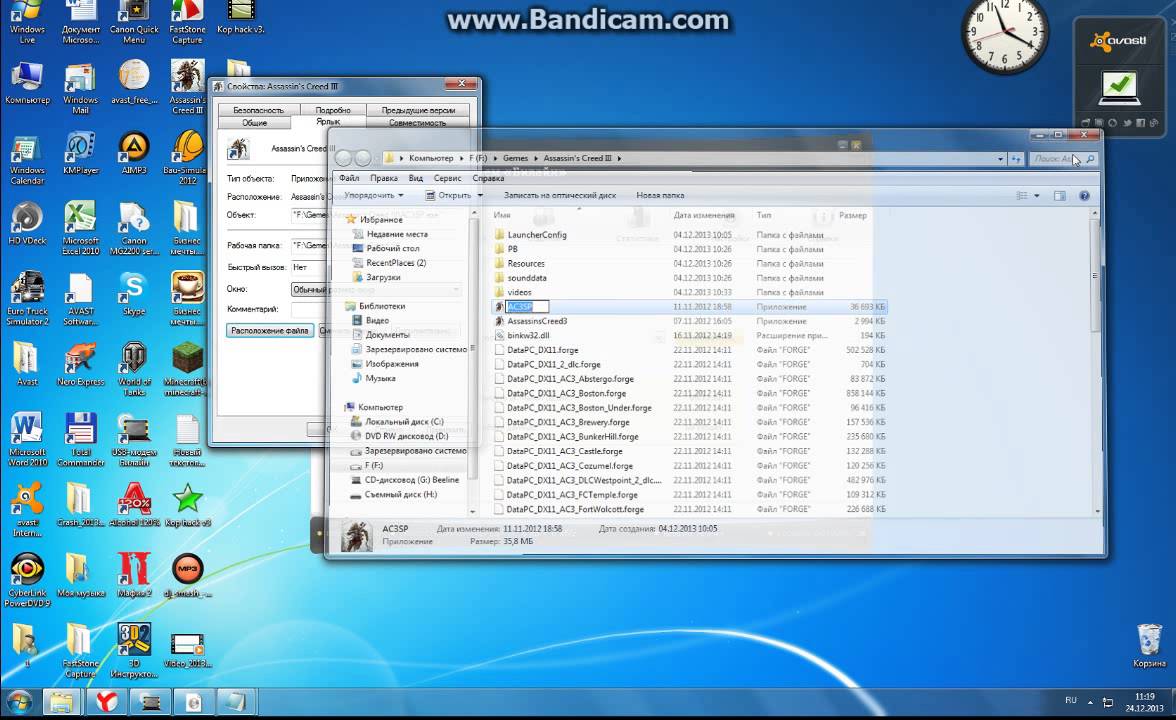Viewport: 1176px width, 720px height.
Task: Open the HD VDeck desktop icon
Action: pos(27,224)
